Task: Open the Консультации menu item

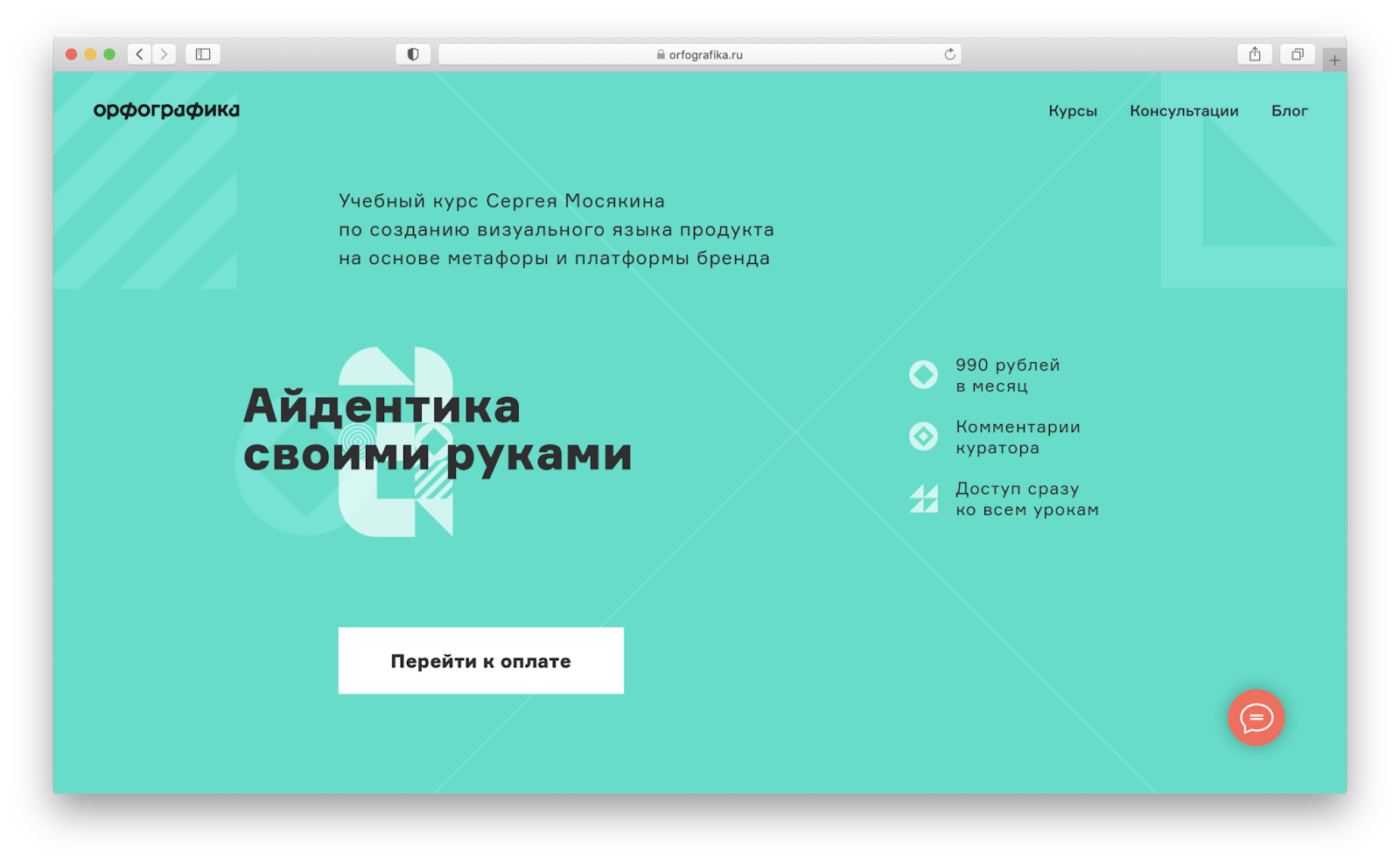Action: click(x=1184, y=111)
